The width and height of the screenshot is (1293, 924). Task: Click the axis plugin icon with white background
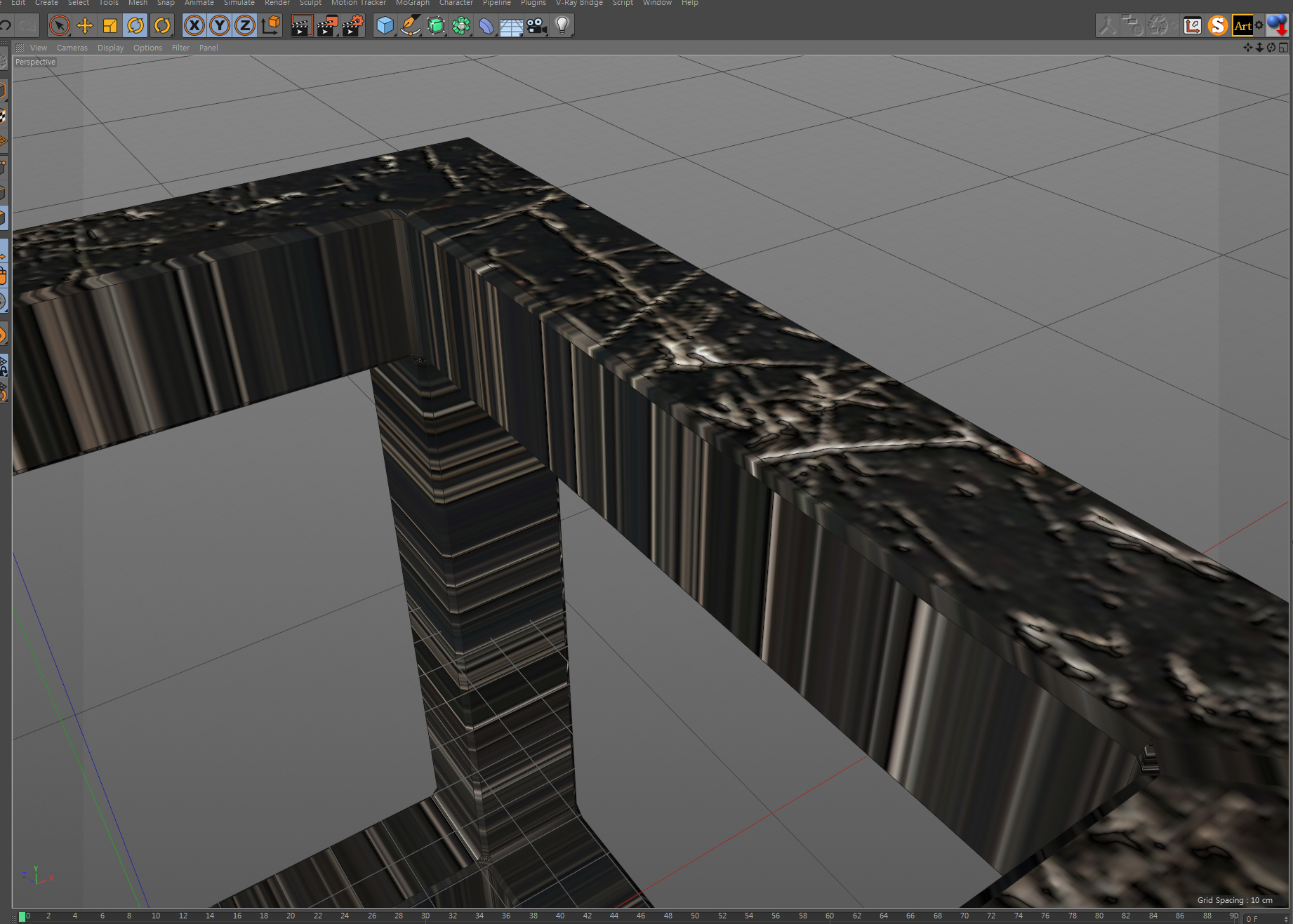pos(1193,26)
